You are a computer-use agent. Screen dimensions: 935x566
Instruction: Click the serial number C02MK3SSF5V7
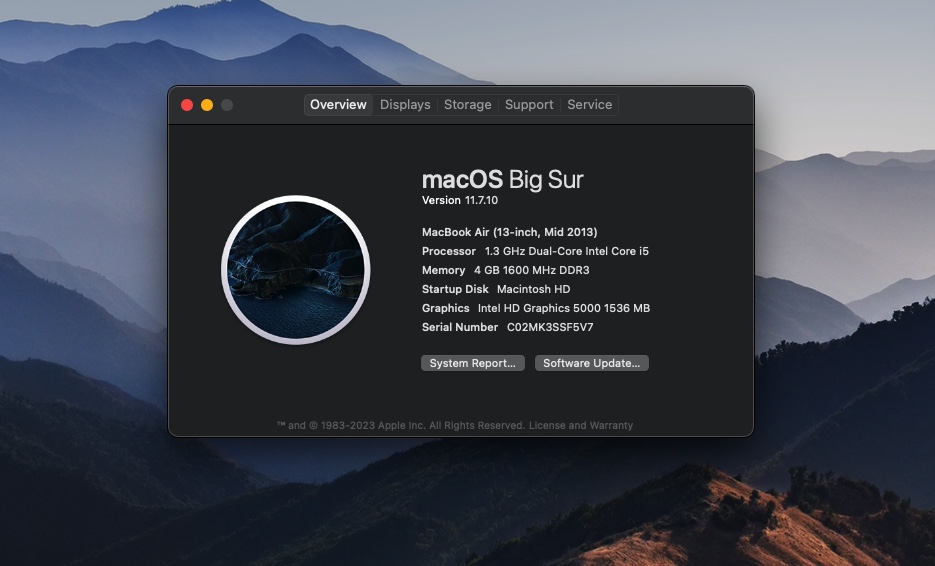(x=550, y=327)
